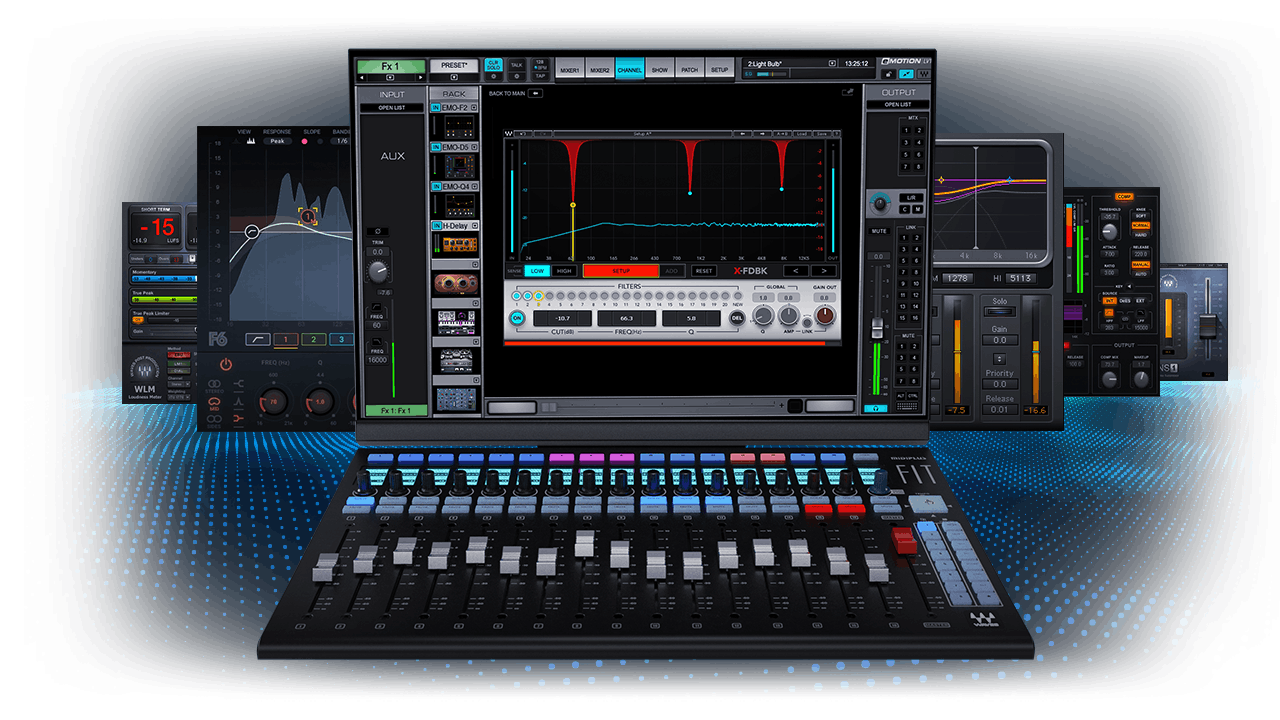Open EMO-D5 rack slot menu

coord(474,147)
